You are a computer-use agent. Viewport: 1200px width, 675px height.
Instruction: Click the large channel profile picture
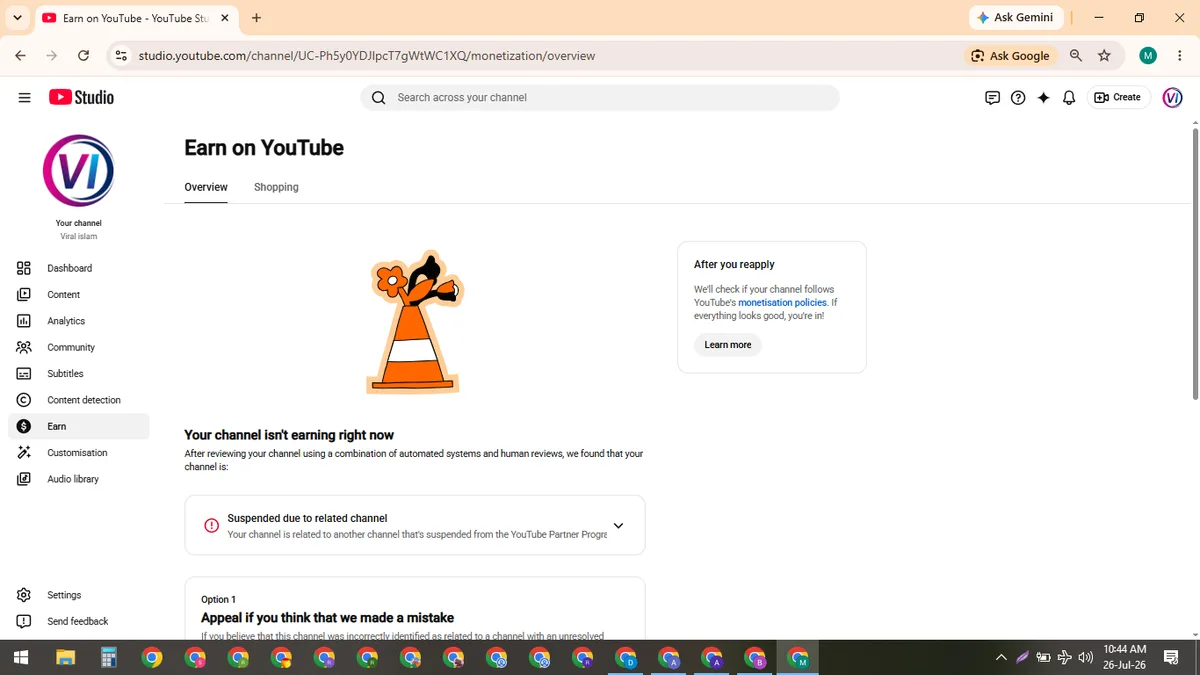click(78, 171)
